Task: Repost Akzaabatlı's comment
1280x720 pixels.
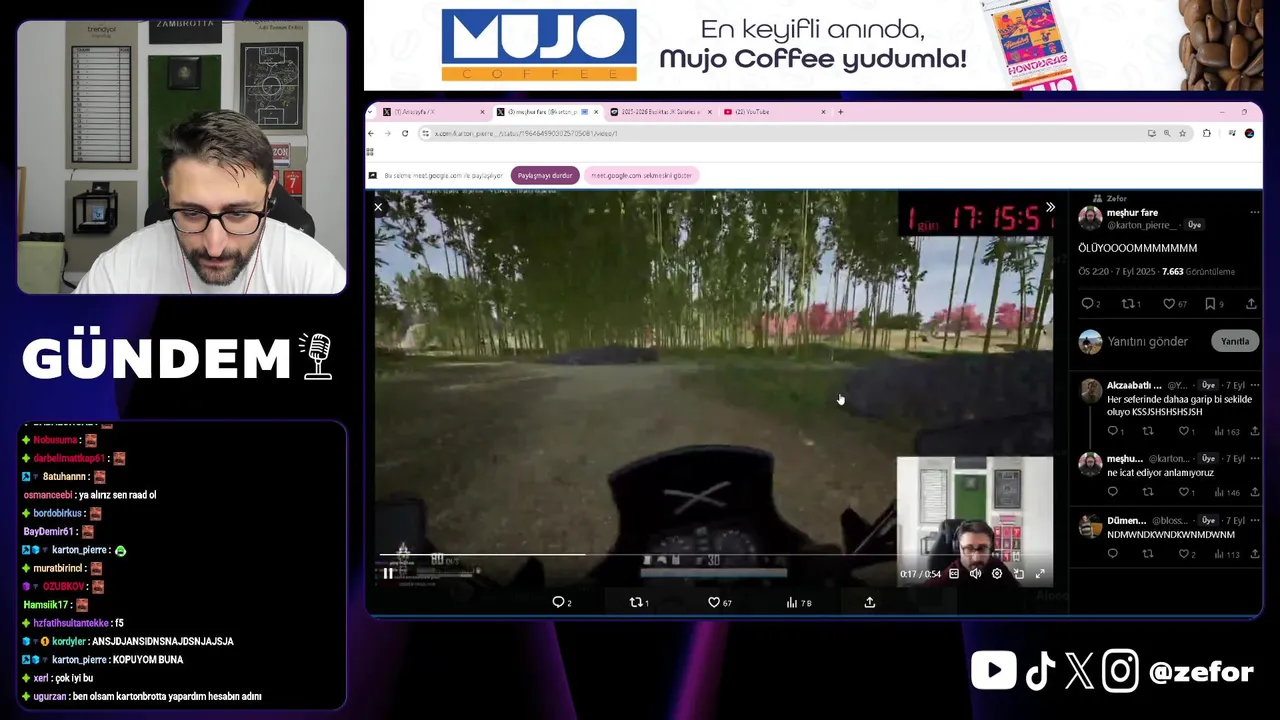Action: 1148,431
